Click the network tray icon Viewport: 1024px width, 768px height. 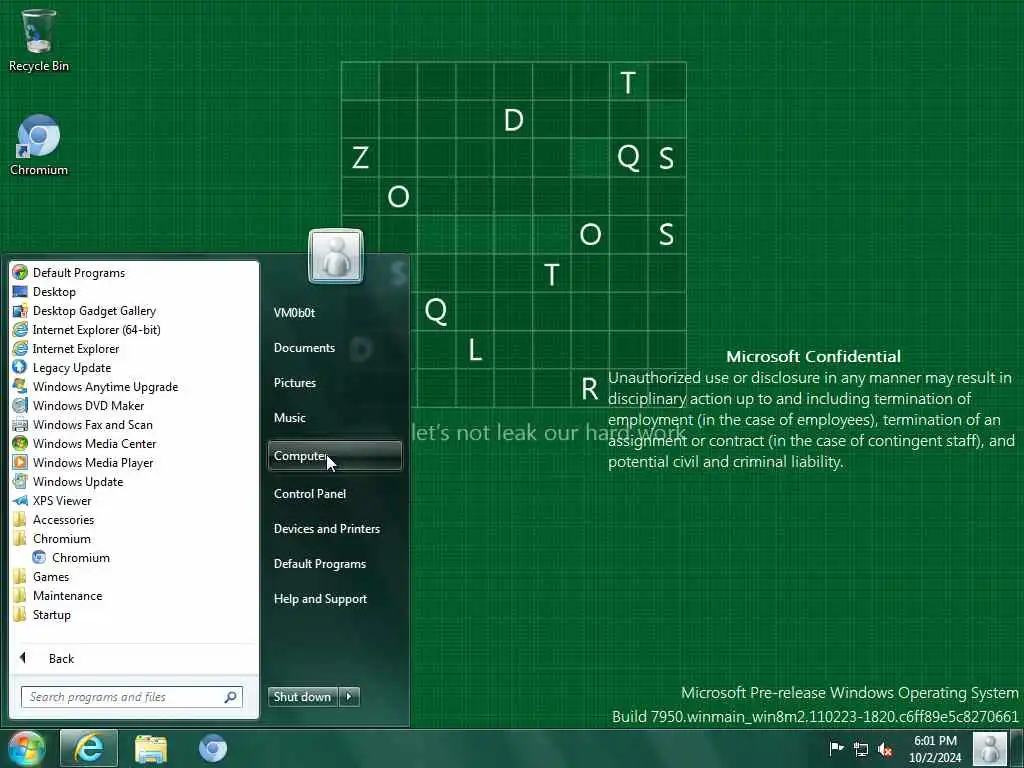click(861, 748)
